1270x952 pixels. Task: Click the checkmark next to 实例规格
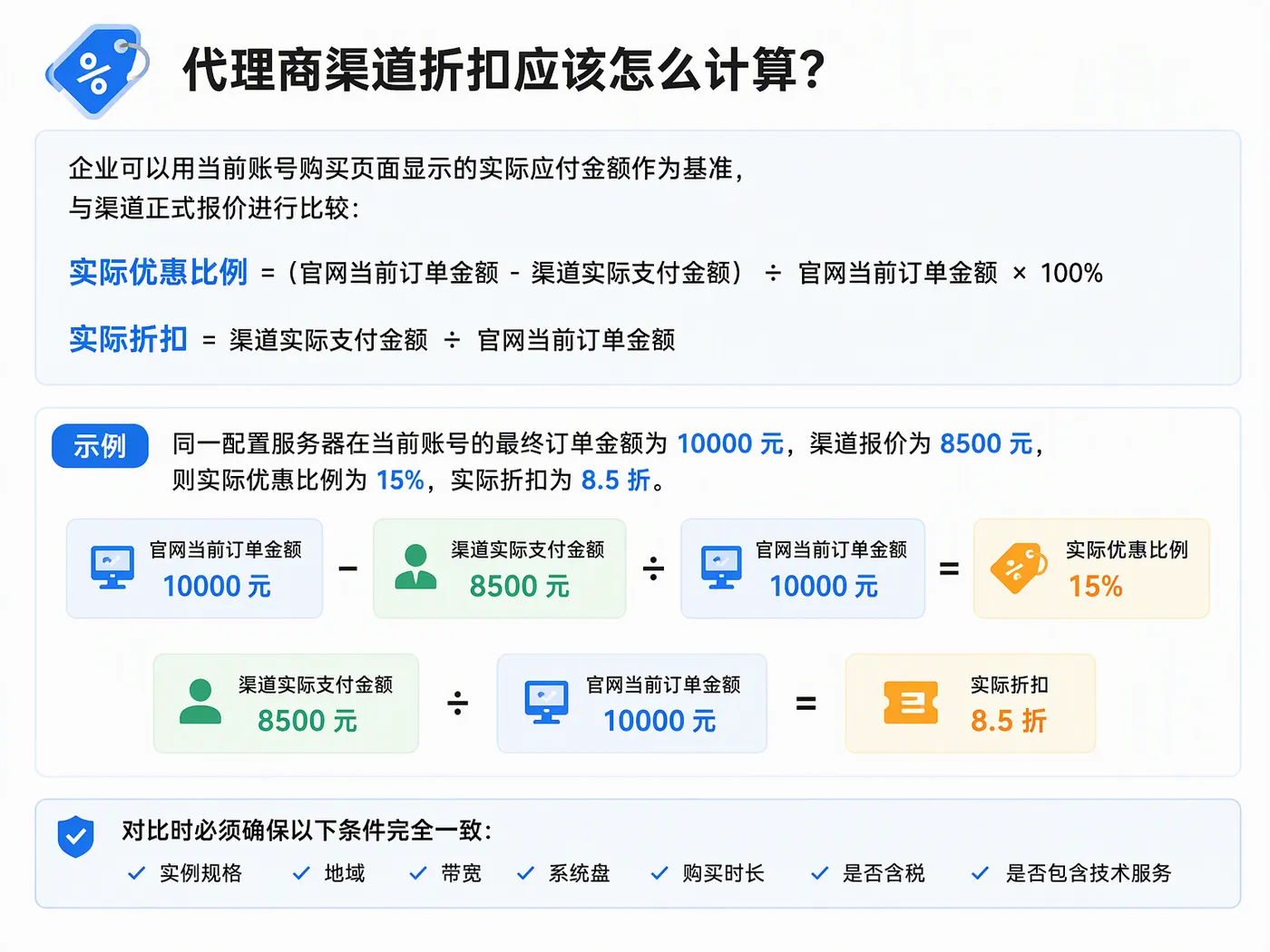tap(137, 873)
